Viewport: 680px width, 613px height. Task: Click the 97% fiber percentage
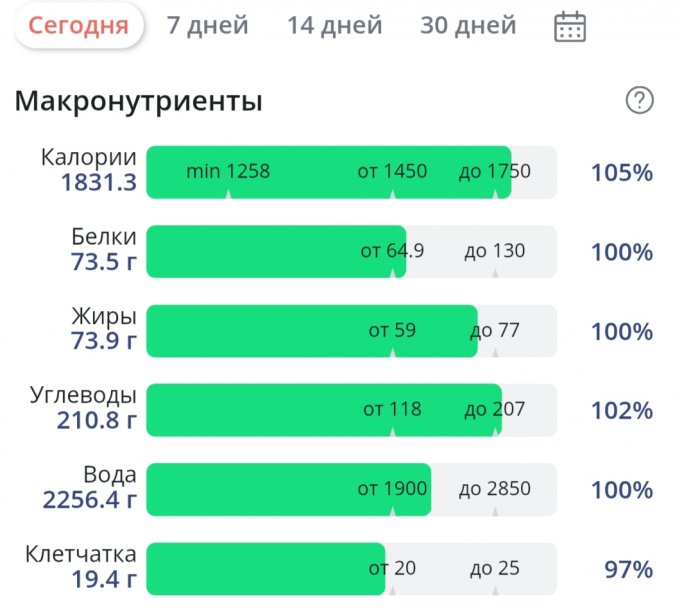[x=628, y=570]
